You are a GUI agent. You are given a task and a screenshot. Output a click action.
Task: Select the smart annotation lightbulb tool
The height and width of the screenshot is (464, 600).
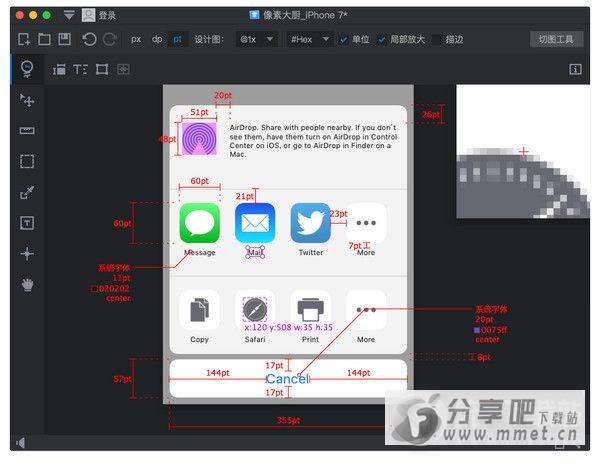coord(27,69)
